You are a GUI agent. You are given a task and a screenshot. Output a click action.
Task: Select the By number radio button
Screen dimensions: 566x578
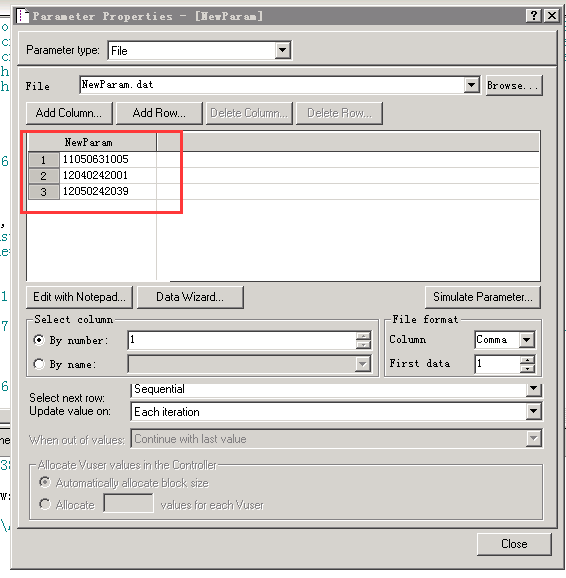coord(39,340)
